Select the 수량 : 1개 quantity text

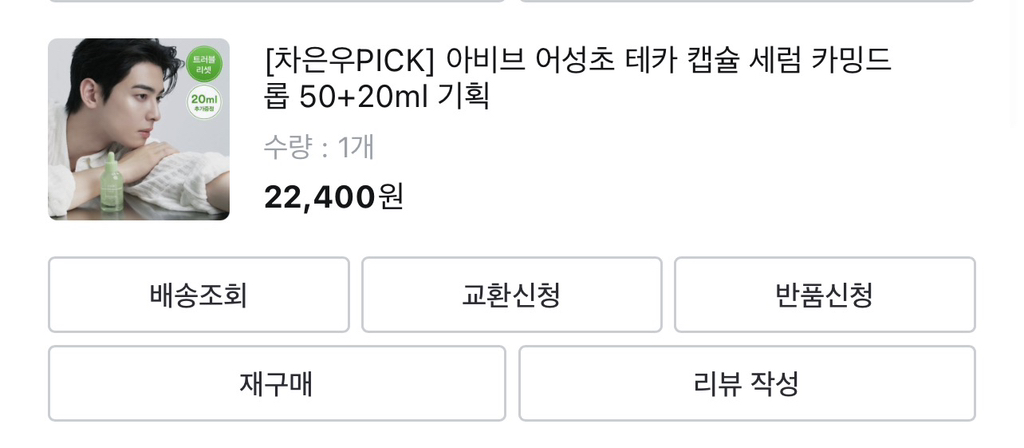point(319,148)
